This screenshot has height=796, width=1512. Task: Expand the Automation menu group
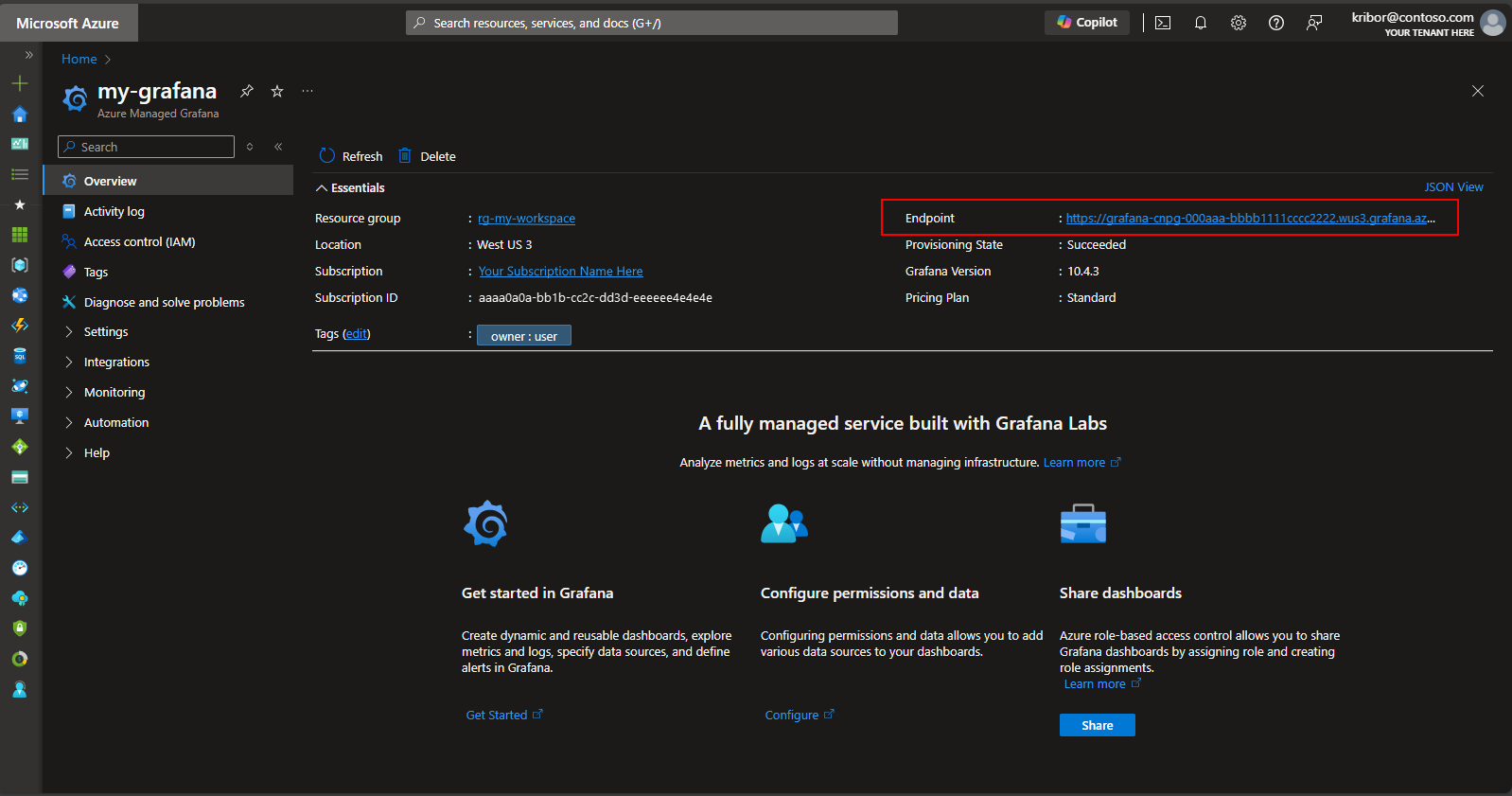(x=115, y=423)
